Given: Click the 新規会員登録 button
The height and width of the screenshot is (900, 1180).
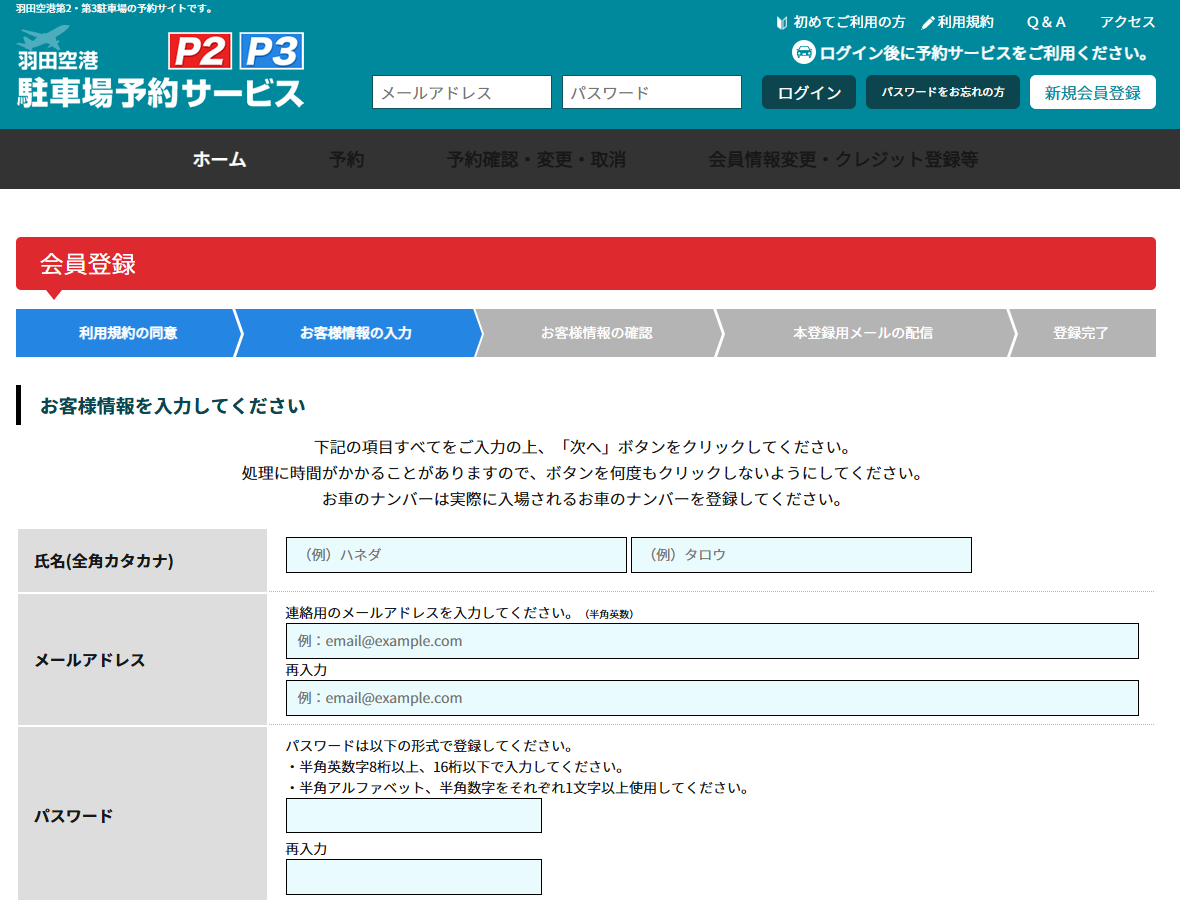Looking at the screenshot, I should click(x=1092, y=92).
